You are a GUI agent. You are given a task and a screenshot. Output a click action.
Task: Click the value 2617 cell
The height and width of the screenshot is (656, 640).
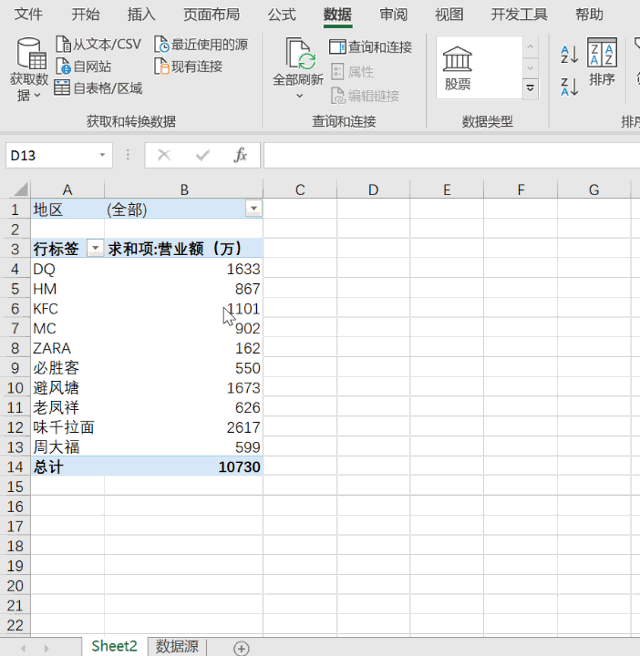pos(184,427)
